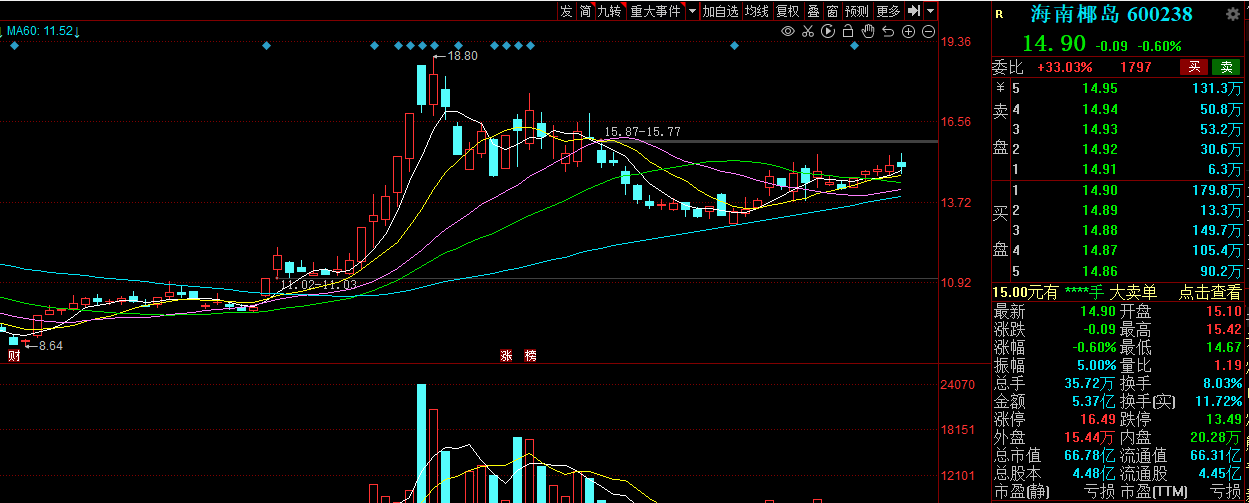This screenshot has width=1249, height=503.
Task: Select the hand pan tool
Action: pos(869,32)
